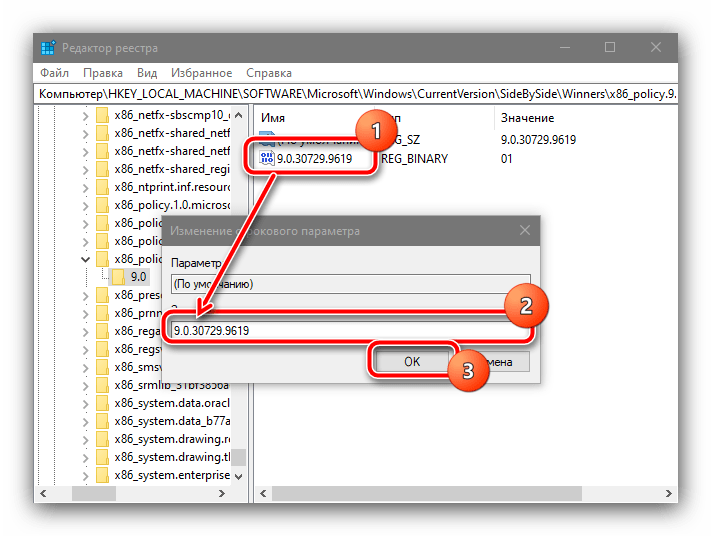Image resolution: width=711 pixels, height=536 pixels.
Task: Open the Файл menu
Action: (54, 73)
